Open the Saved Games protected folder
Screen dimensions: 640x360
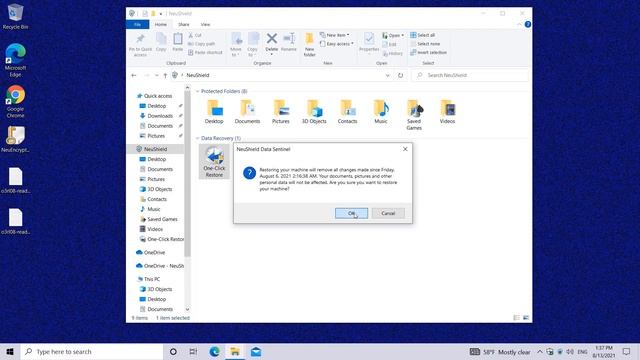pos(414,115)
